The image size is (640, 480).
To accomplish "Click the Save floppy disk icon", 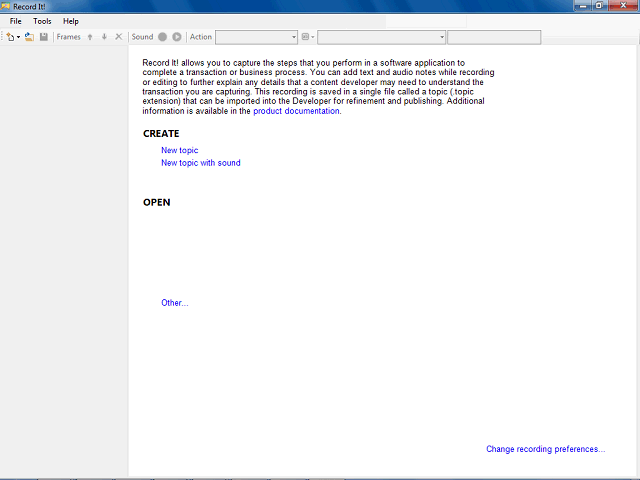I will (44, 37).
